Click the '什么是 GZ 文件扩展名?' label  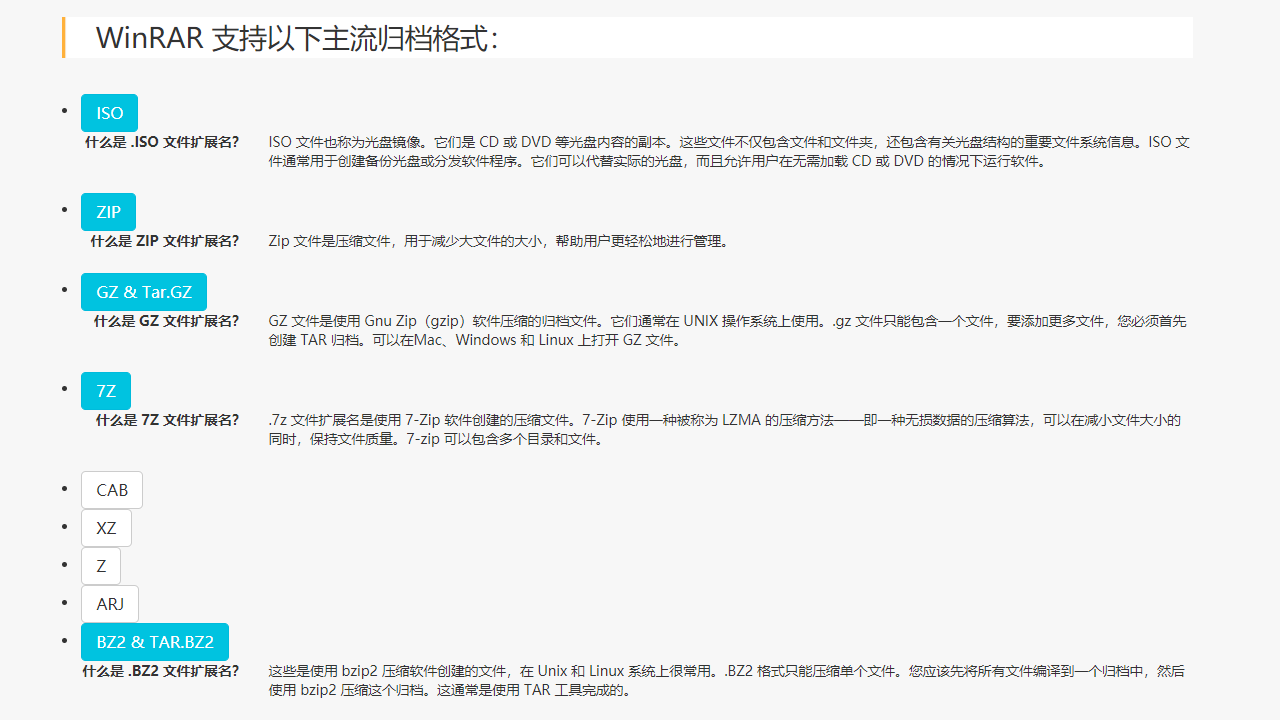click(167, 321)
